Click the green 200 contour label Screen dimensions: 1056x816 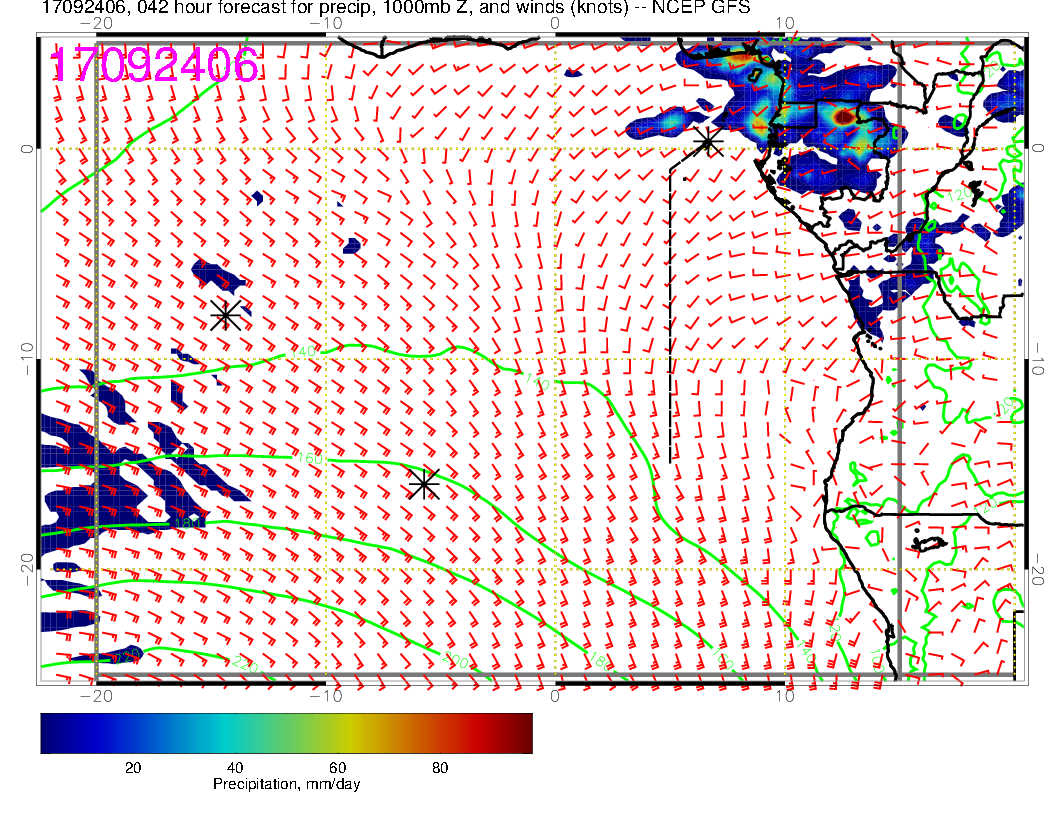[456, 660]
